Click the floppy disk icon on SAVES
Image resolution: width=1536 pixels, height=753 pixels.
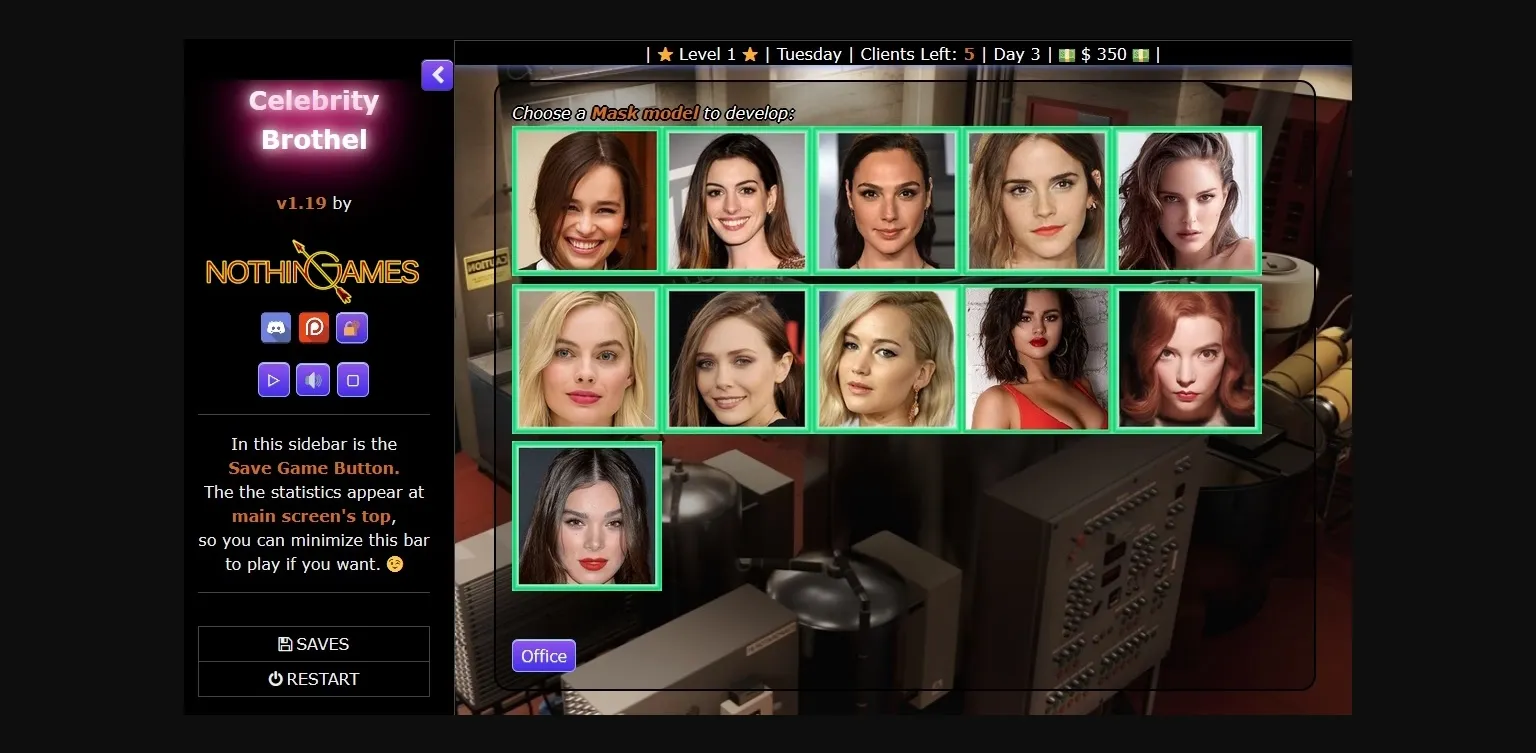(285, 644)
